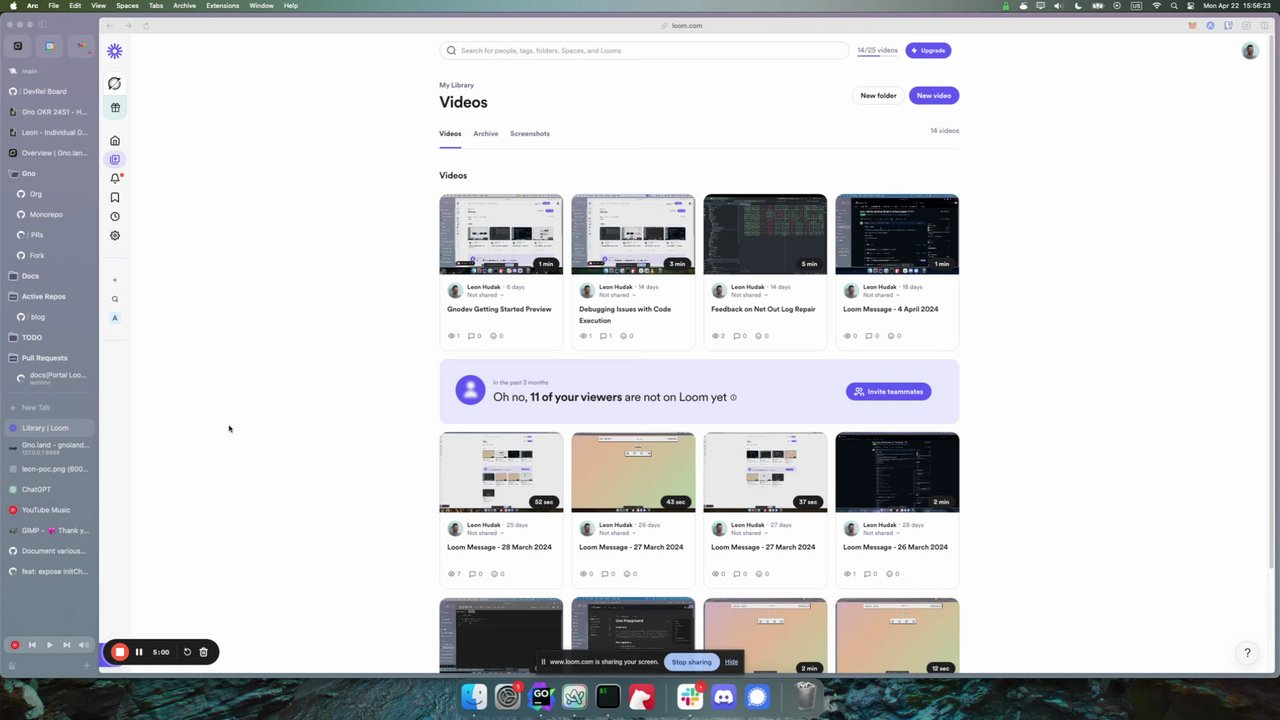Viewport: 1280px width, 720px height.
Task: Open the Extensions menu in menu bar
Action: pos(222,6)
